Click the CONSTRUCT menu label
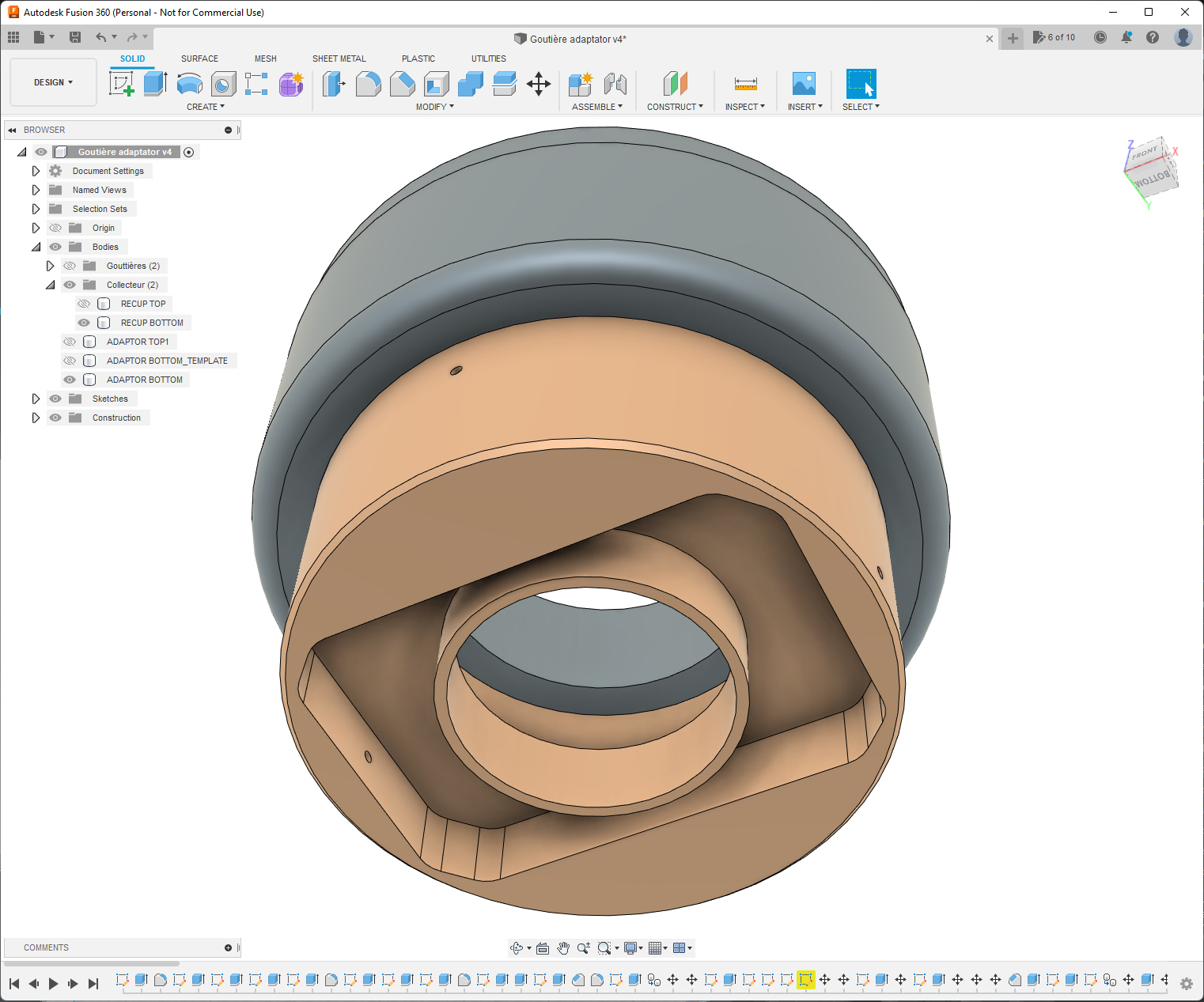This screenshot has height=1002, width=1204. coord(675,107)
